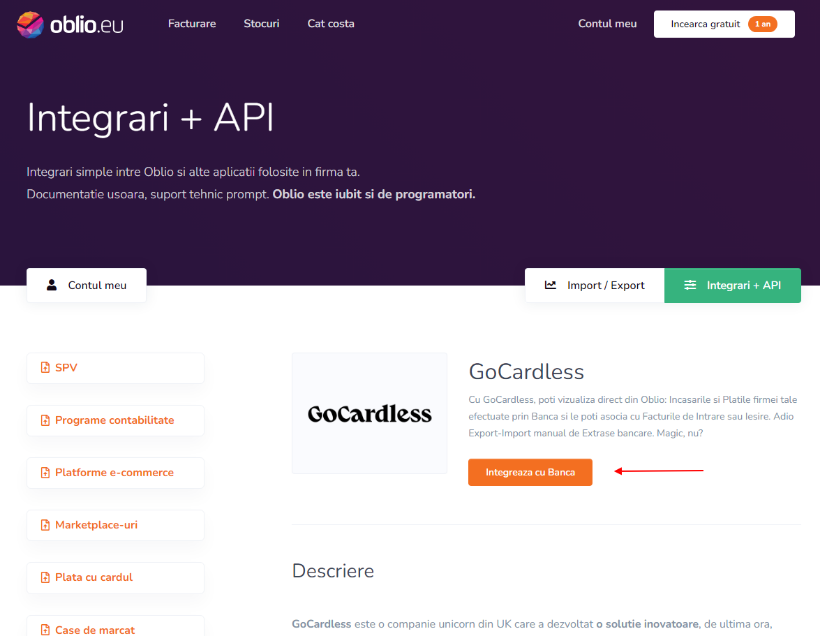
Task: Click the document icon next to Plata cu cardul
Action: (45, 577)
